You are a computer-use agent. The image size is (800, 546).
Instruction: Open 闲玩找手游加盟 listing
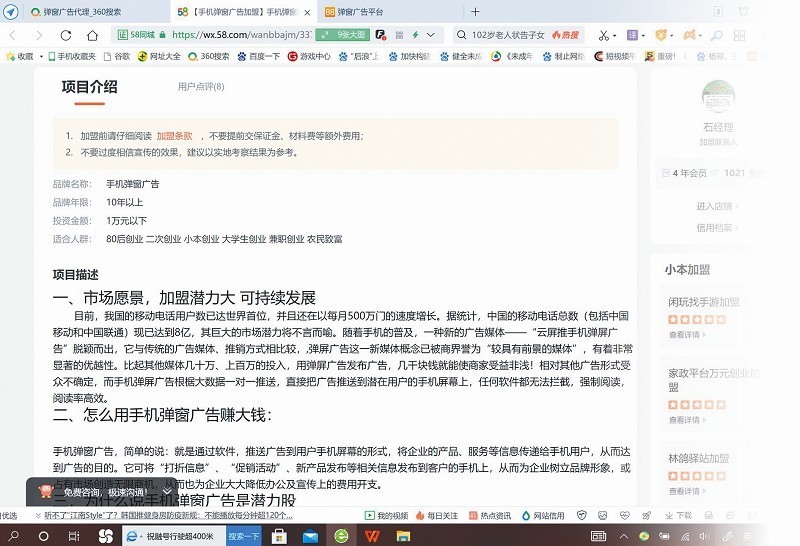coord(704,302)
